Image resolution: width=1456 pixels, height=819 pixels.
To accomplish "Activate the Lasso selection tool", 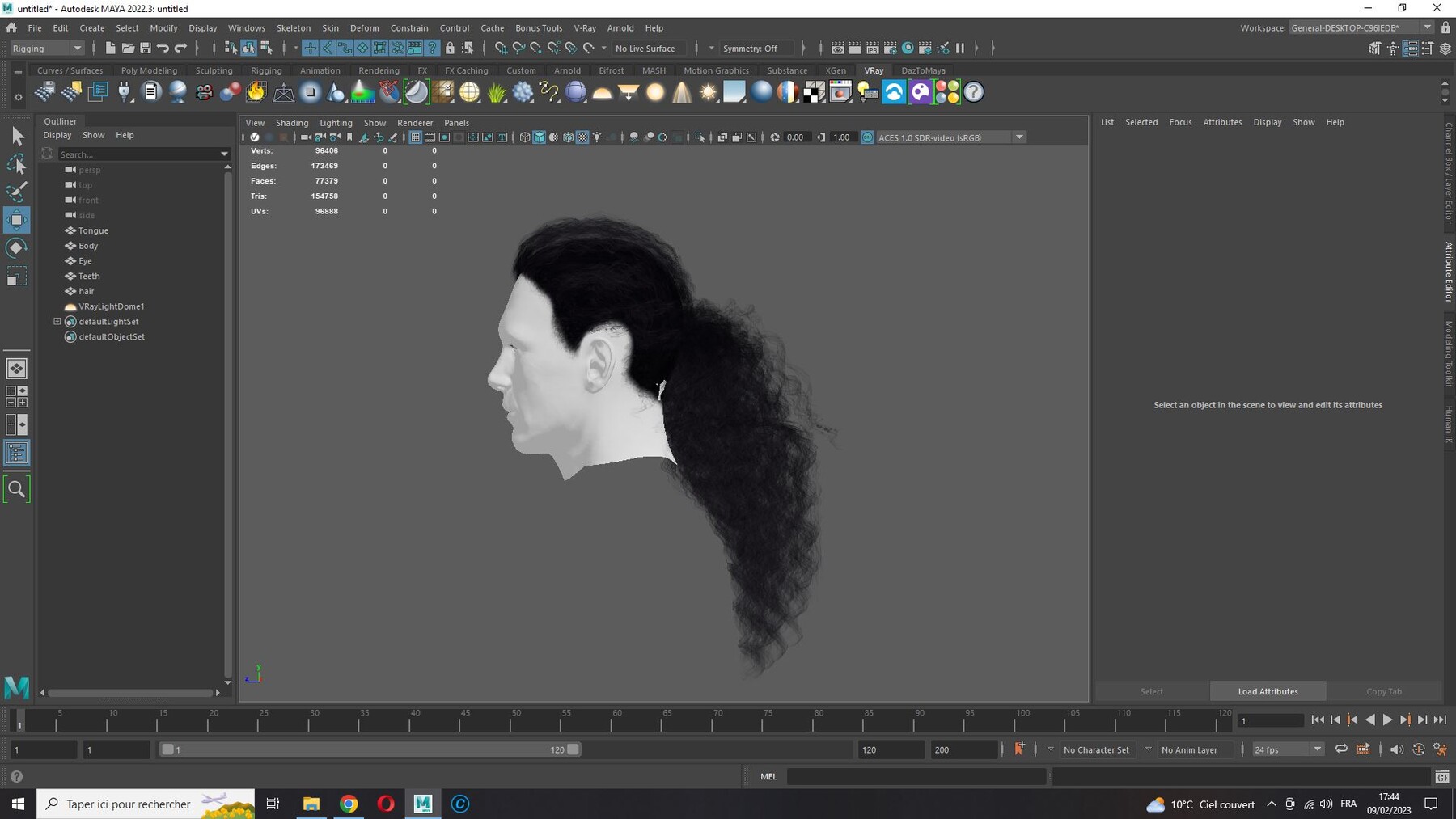I will (16, 165).
